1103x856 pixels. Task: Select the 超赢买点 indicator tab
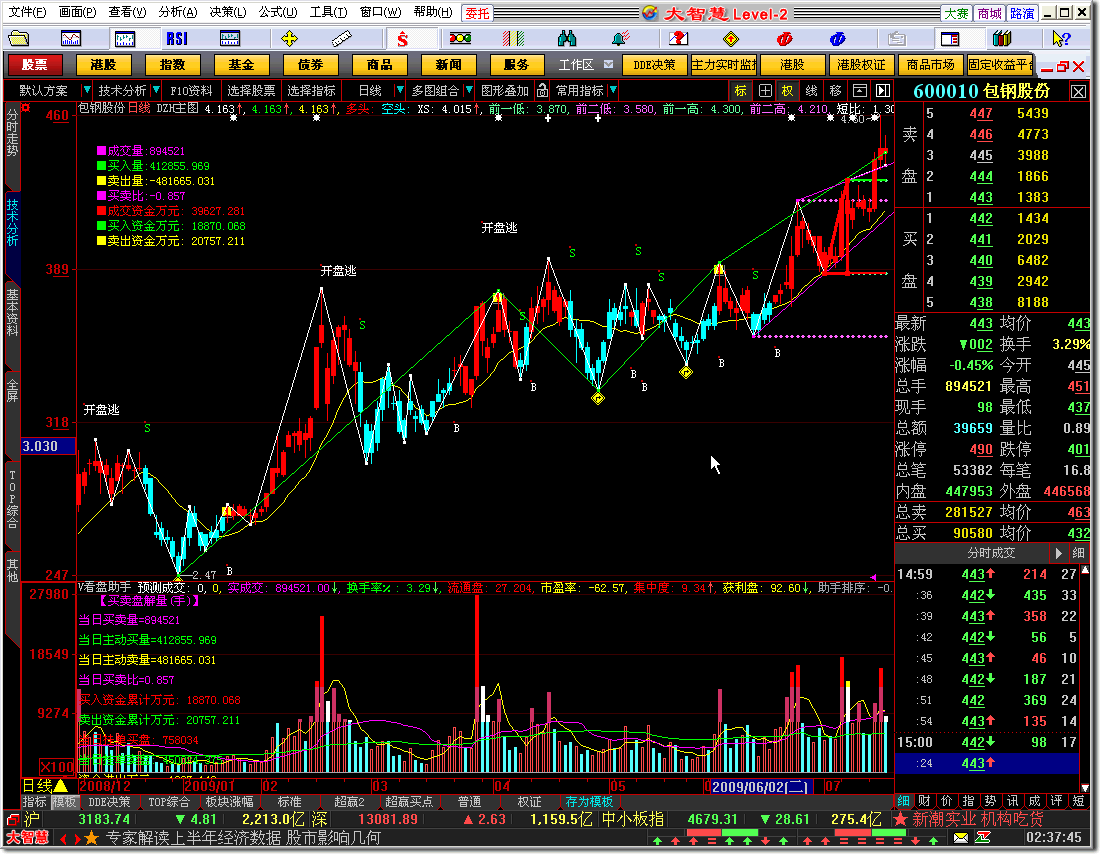click(409, 802)
